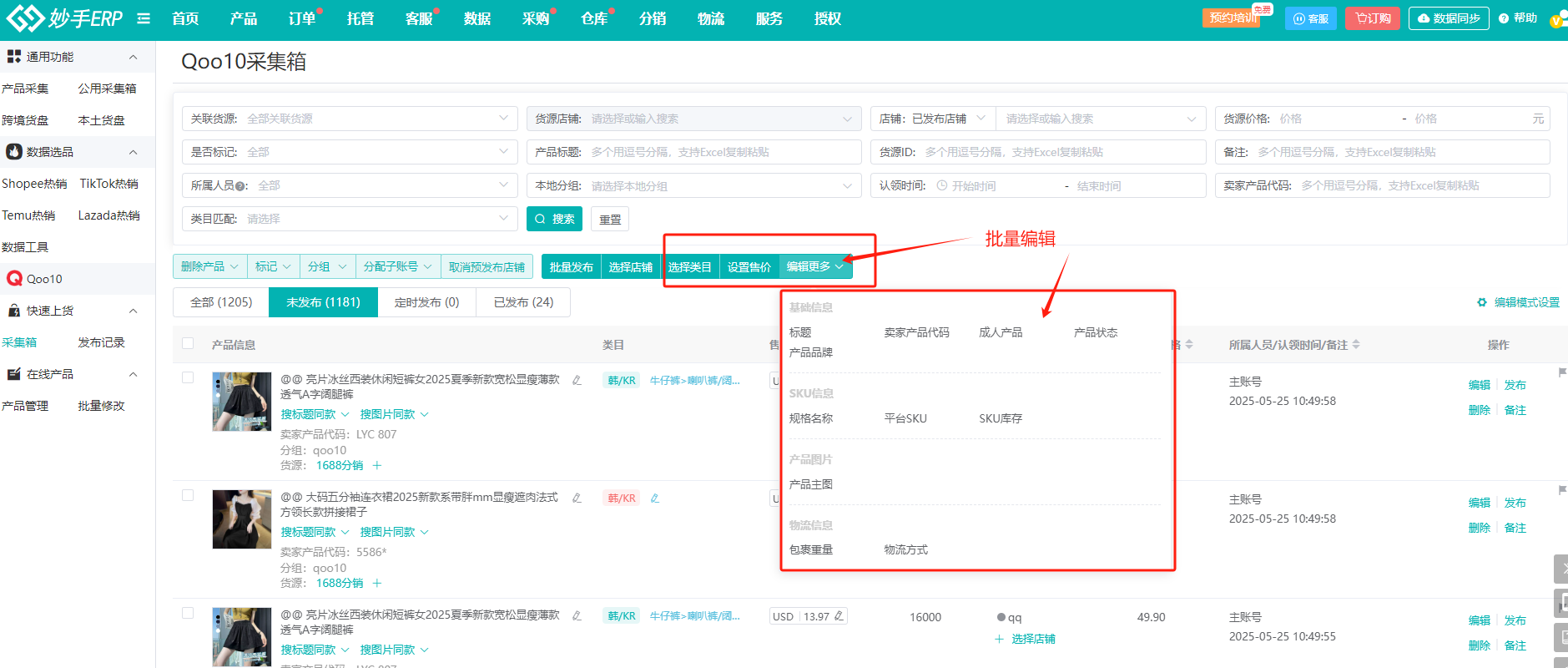
Task: Expand the 分配子账号 dropdown button
Action: pos(397,266)
